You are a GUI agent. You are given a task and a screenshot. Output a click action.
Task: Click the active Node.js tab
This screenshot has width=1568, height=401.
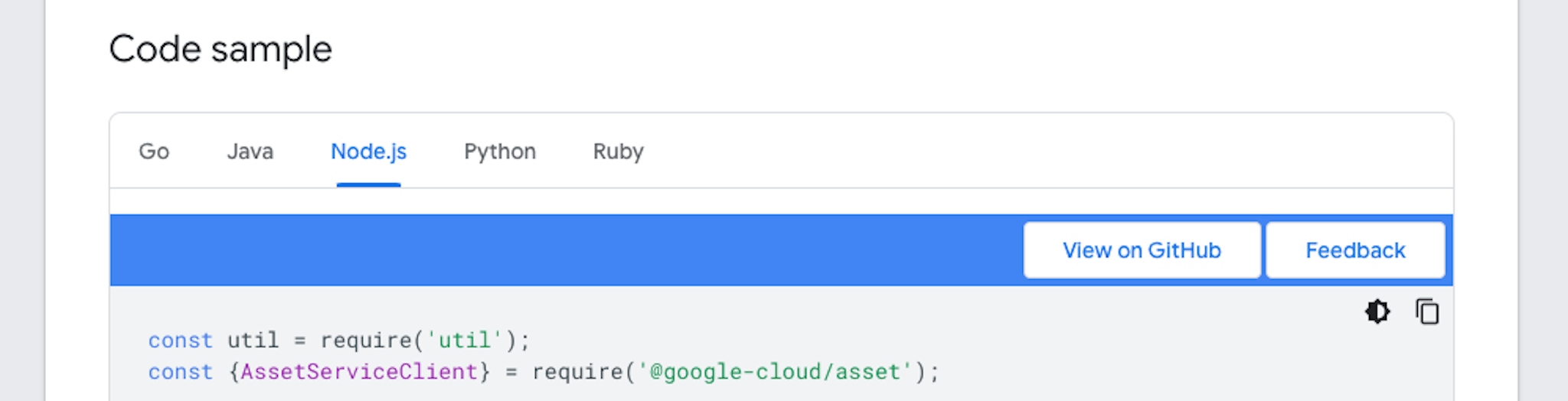click(368, 152)
